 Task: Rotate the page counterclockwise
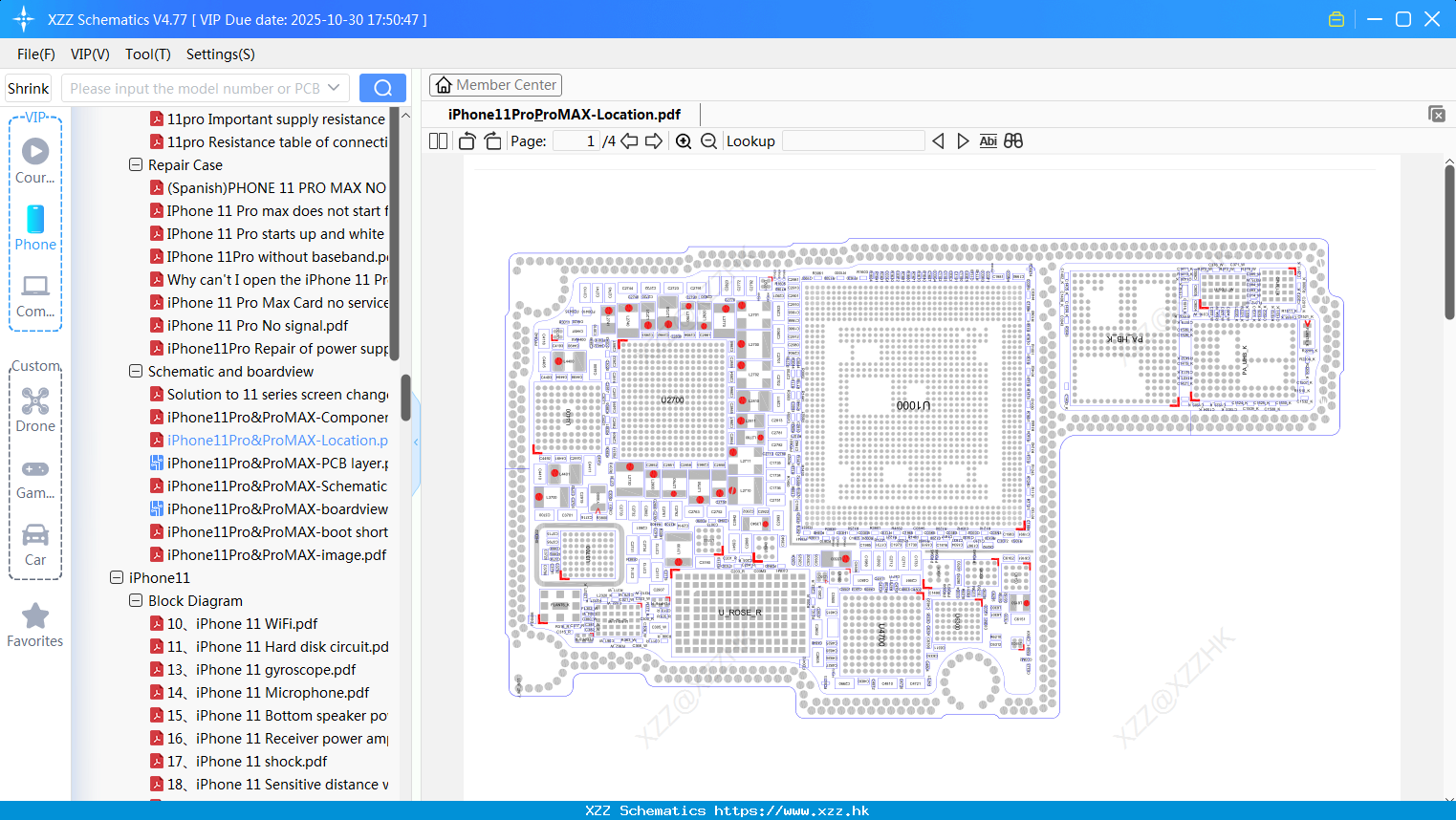467,140
